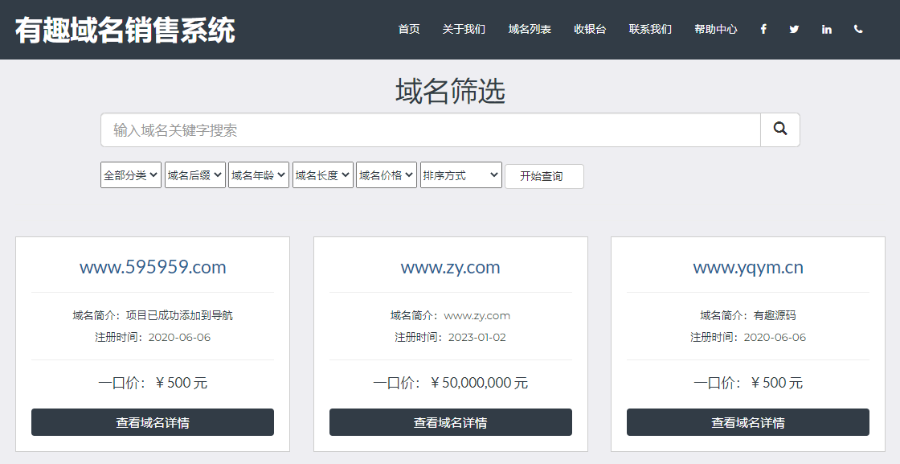Click the magnifier search icon button

point(780,130)
